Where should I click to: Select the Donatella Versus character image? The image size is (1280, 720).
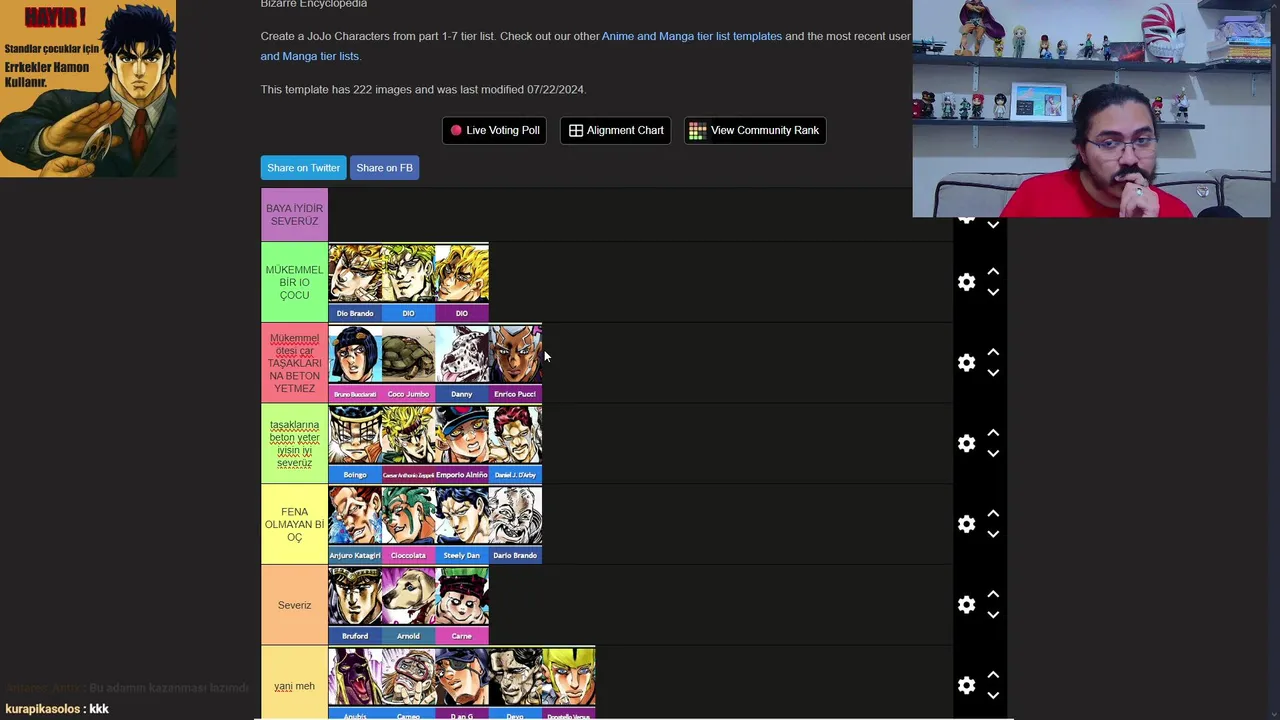click(x=569, y=683)
